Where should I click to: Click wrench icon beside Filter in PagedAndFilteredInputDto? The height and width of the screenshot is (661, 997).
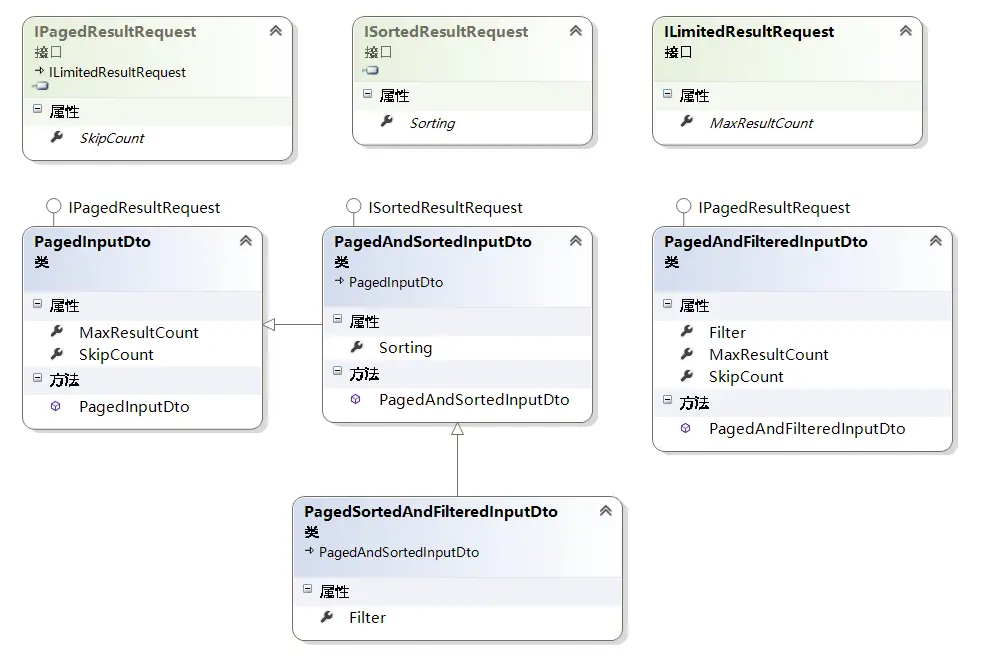686,332
